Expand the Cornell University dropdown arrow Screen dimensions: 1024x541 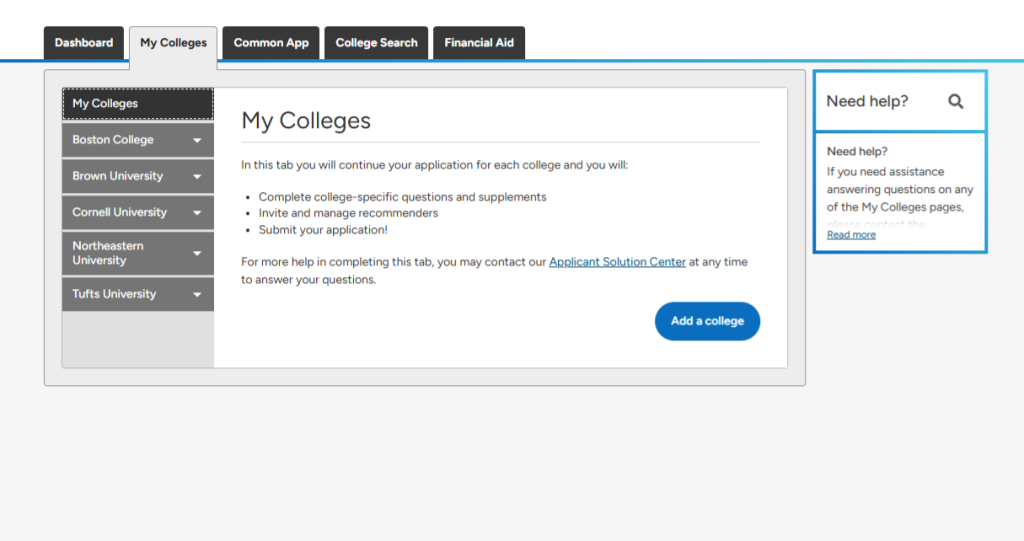coord(197,213)
